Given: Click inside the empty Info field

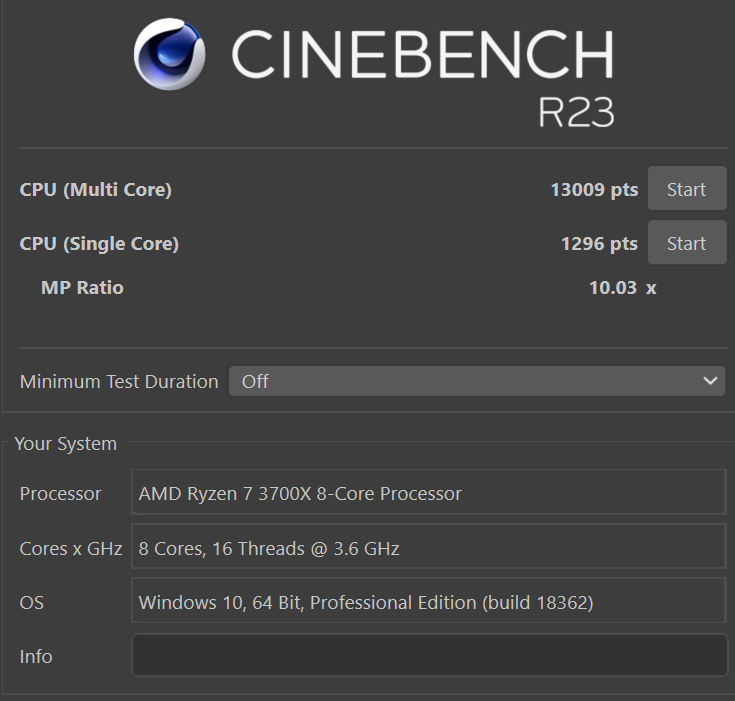Looking at the screenshot, I should pos(429,655).
